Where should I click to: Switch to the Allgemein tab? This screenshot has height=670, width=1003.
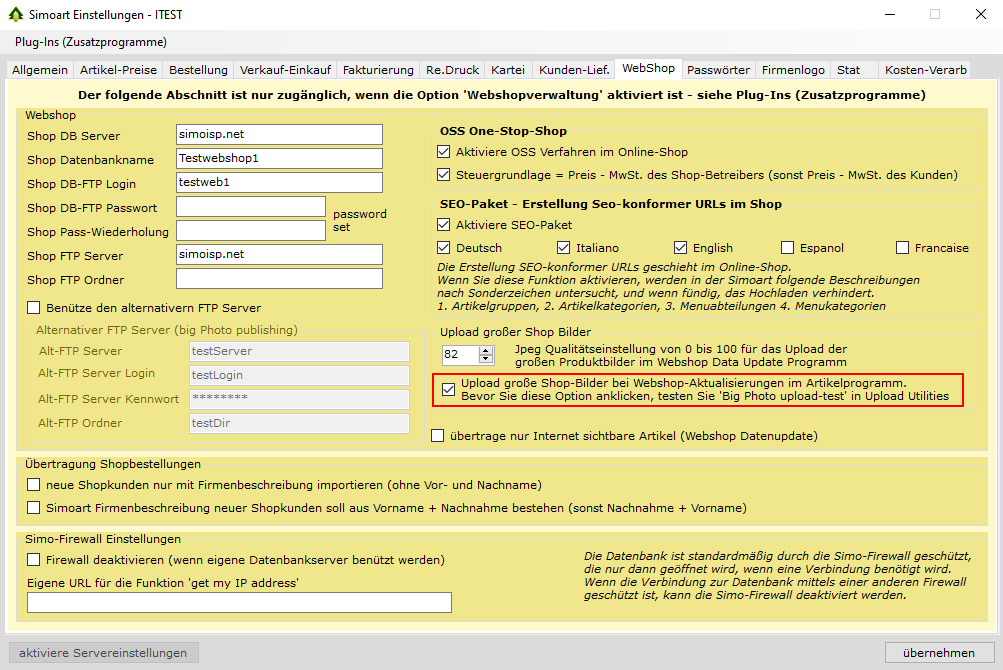coord(40,70)
